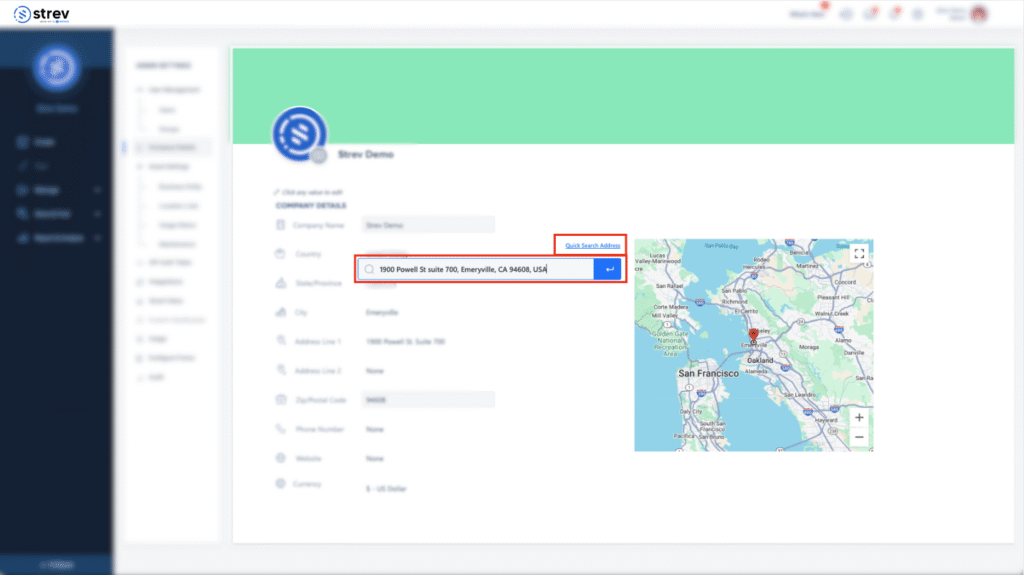Image resolution: width=1024 pixels, height=575 pixels.
Task: Click the Quick Search Address link
Action: (x=592, y=245)
